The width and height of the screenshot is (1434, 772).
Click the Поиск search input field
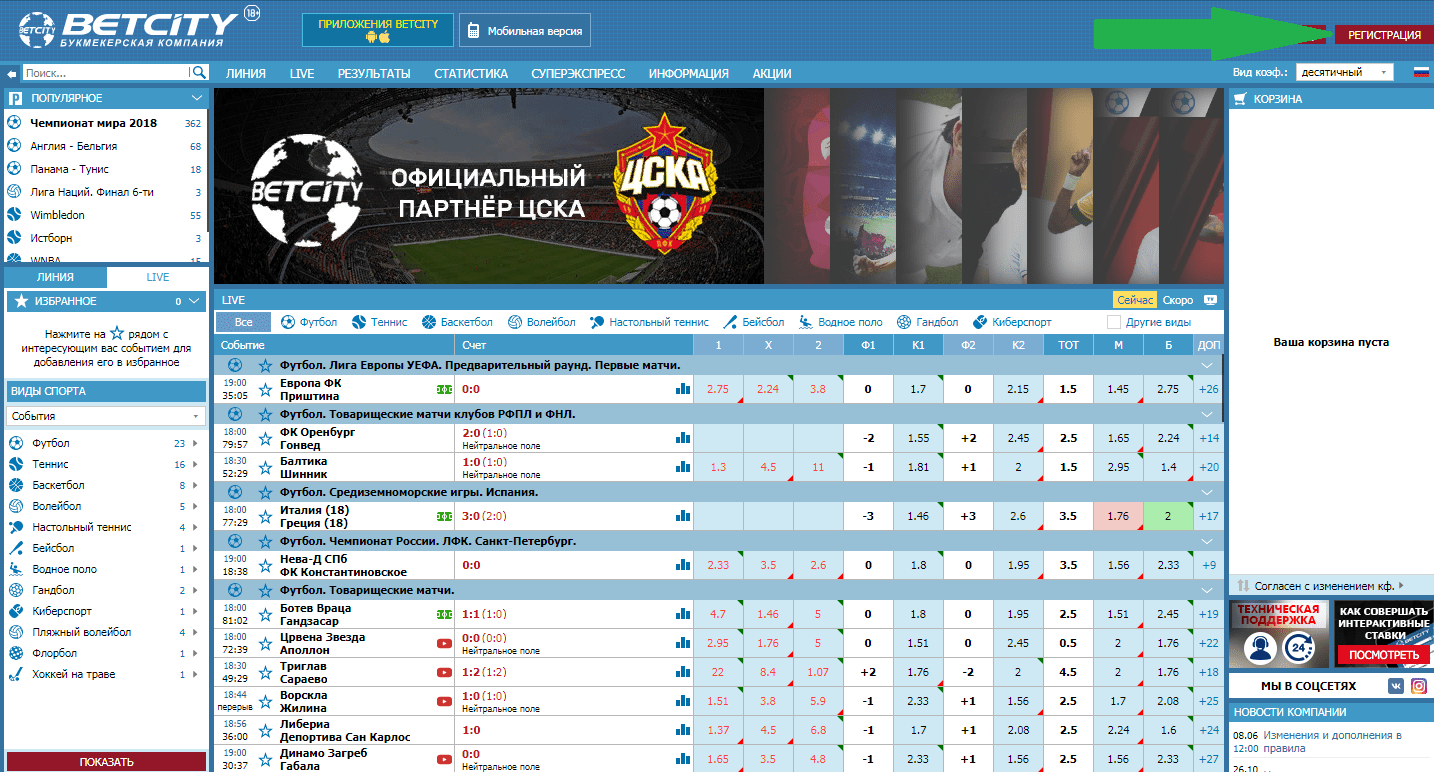[106, 73]
